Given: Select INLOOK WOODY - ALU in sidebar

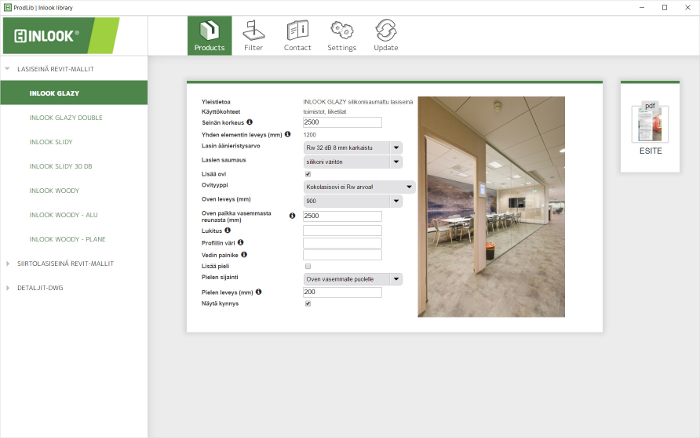Looking at the screenshot, I should (x=62, y=215).
